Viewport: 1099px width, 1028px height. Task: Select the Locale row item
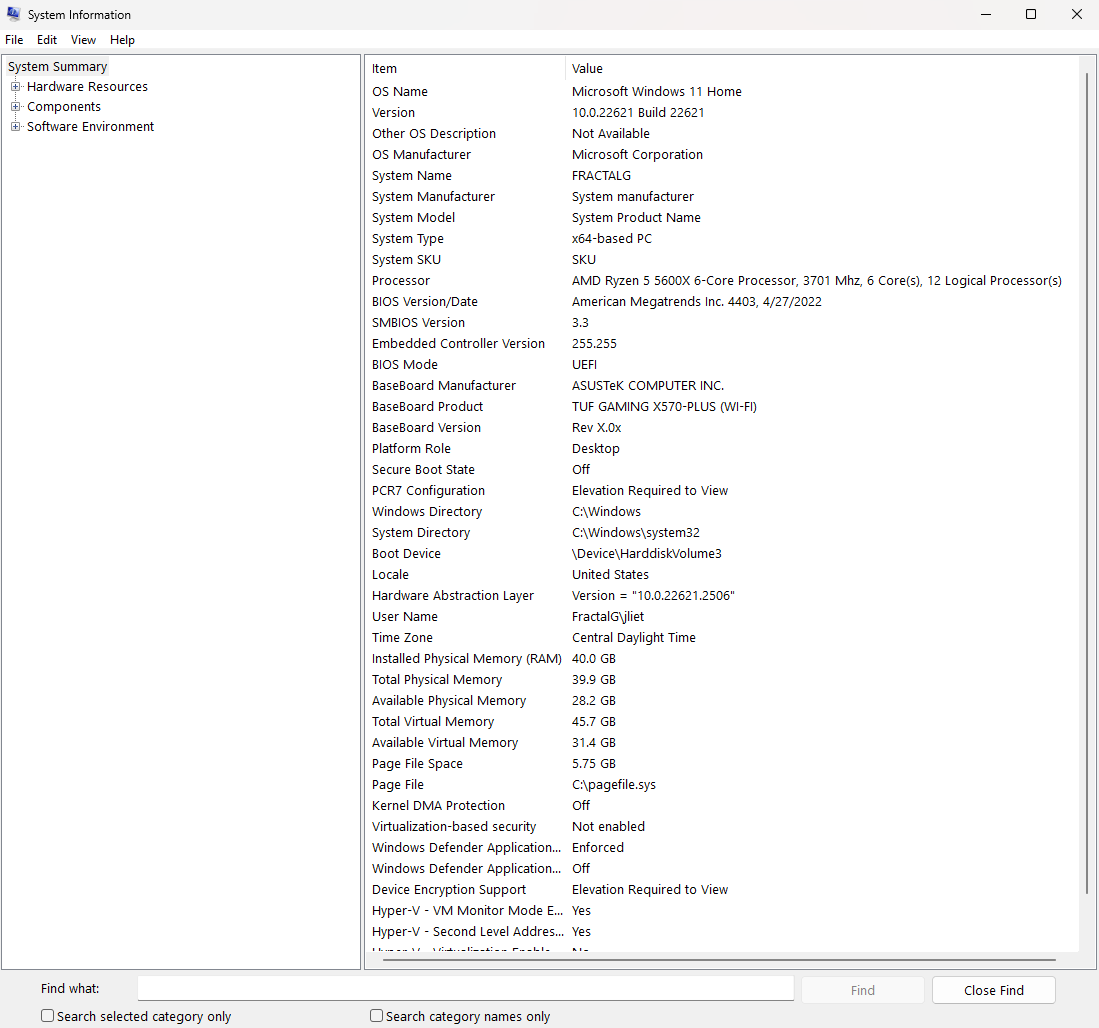click(390, 575)
